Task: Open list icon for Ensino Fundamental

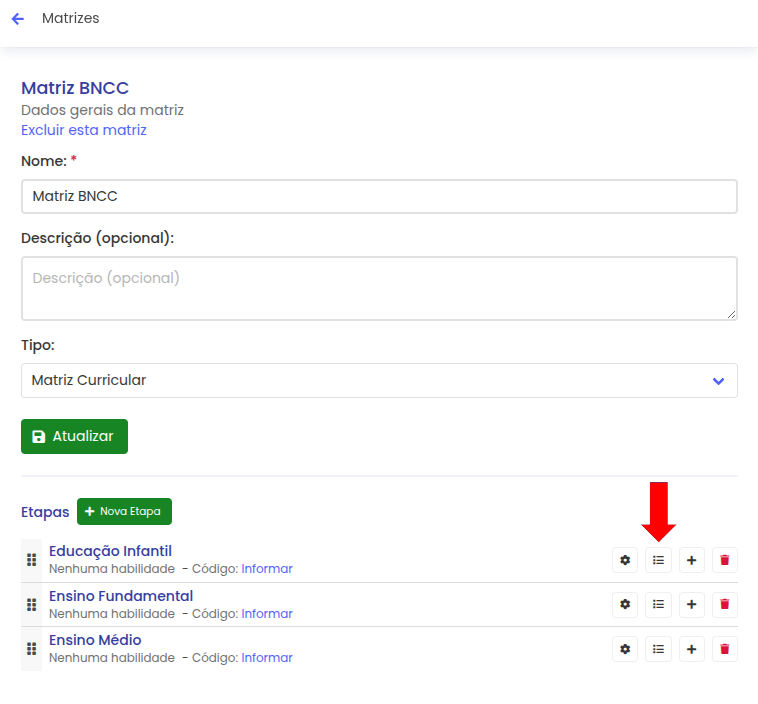Action: coord(658,604)
